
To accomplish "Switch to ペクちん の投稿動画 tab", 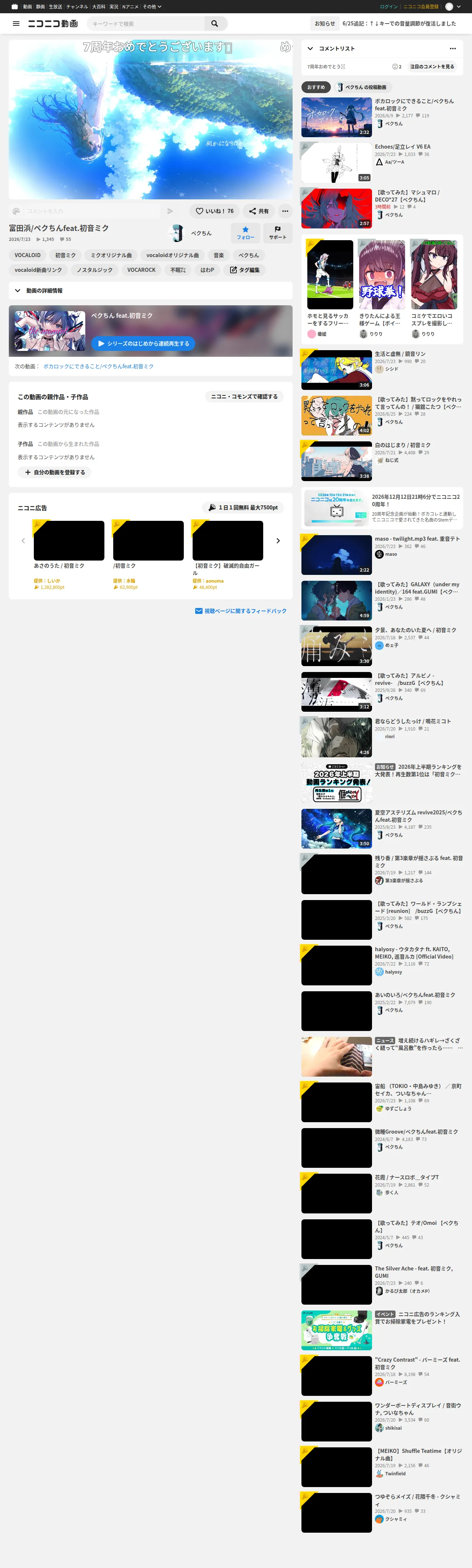I will (362, 87).
